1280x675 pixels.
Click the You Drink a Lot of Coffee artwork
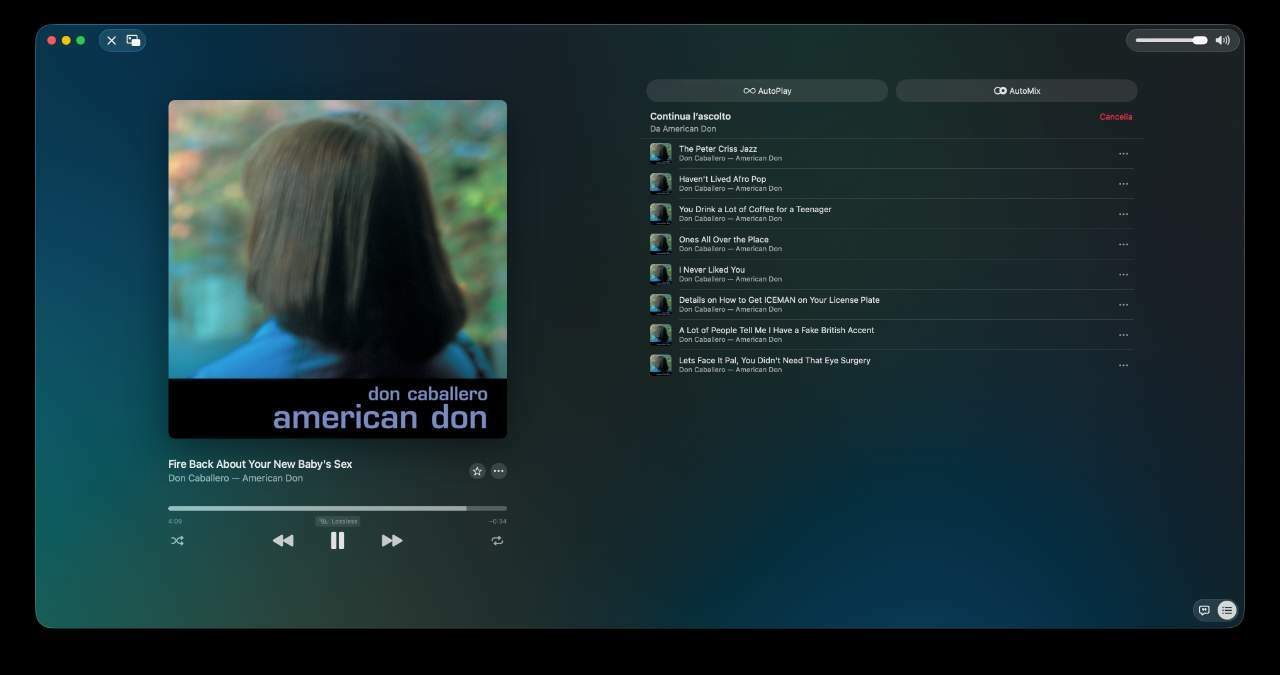[660, 214]
